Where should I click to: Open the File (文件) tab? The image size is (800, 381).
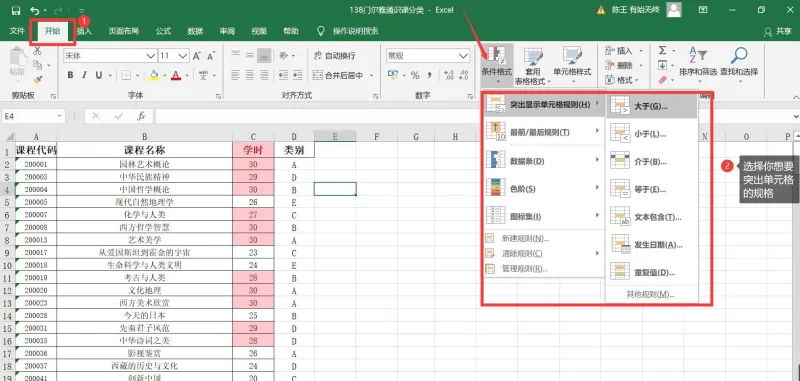(x=17, y=31)
